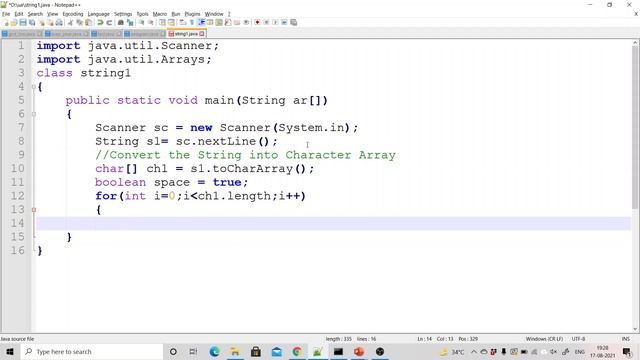
Task: Open the Macro menu
Action: click(160, 14)
